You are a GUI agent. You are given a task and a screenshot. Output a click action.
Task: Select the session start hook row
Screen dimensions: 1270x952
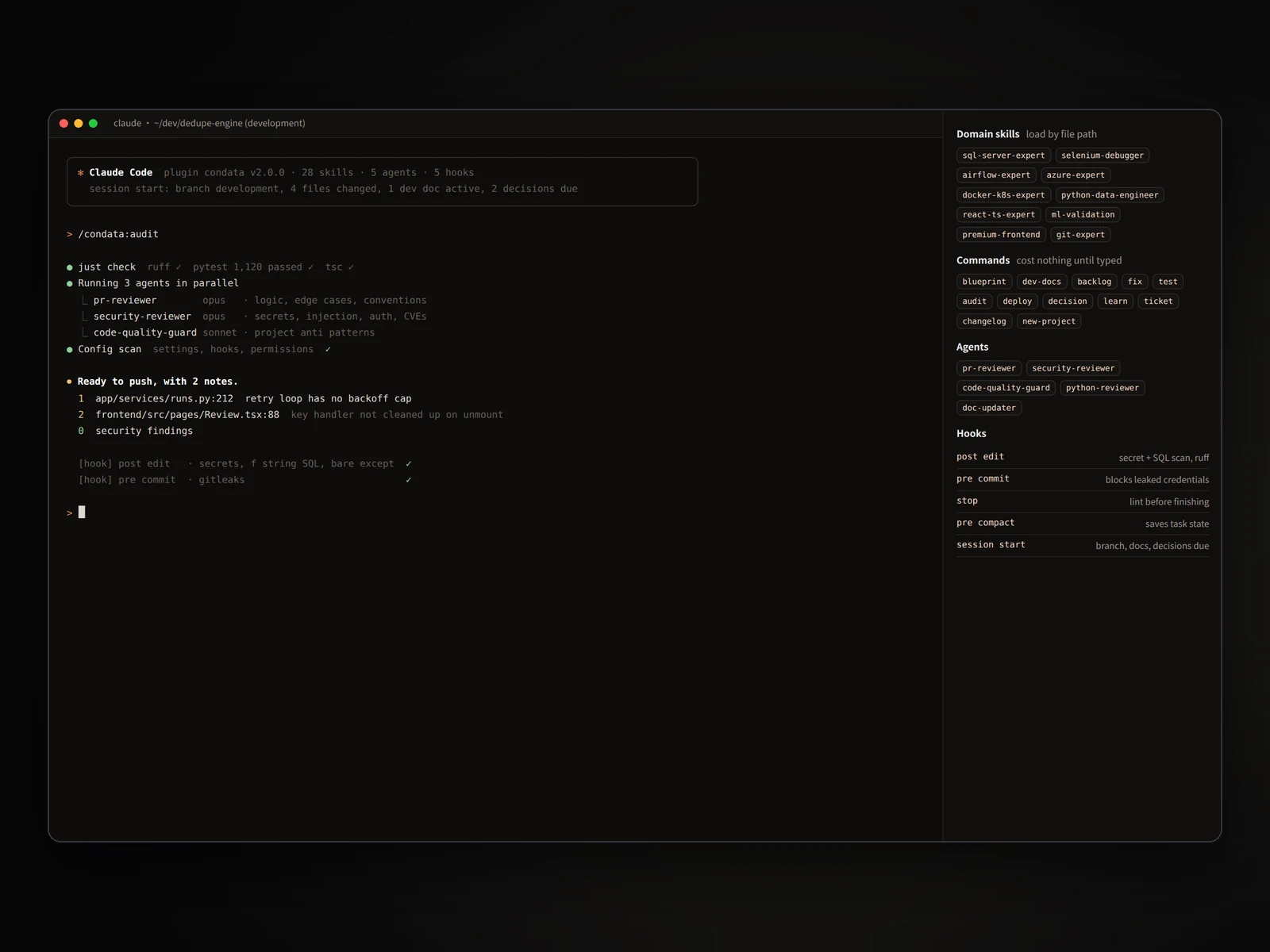click(x=1083, y=546)
